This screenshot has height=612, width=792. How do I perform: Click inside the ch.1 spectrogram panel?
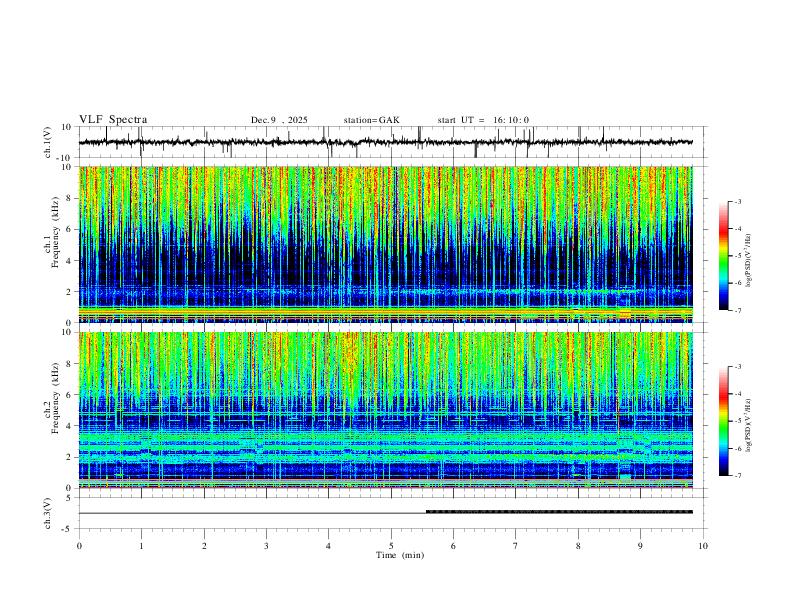[x=385, y=244]
